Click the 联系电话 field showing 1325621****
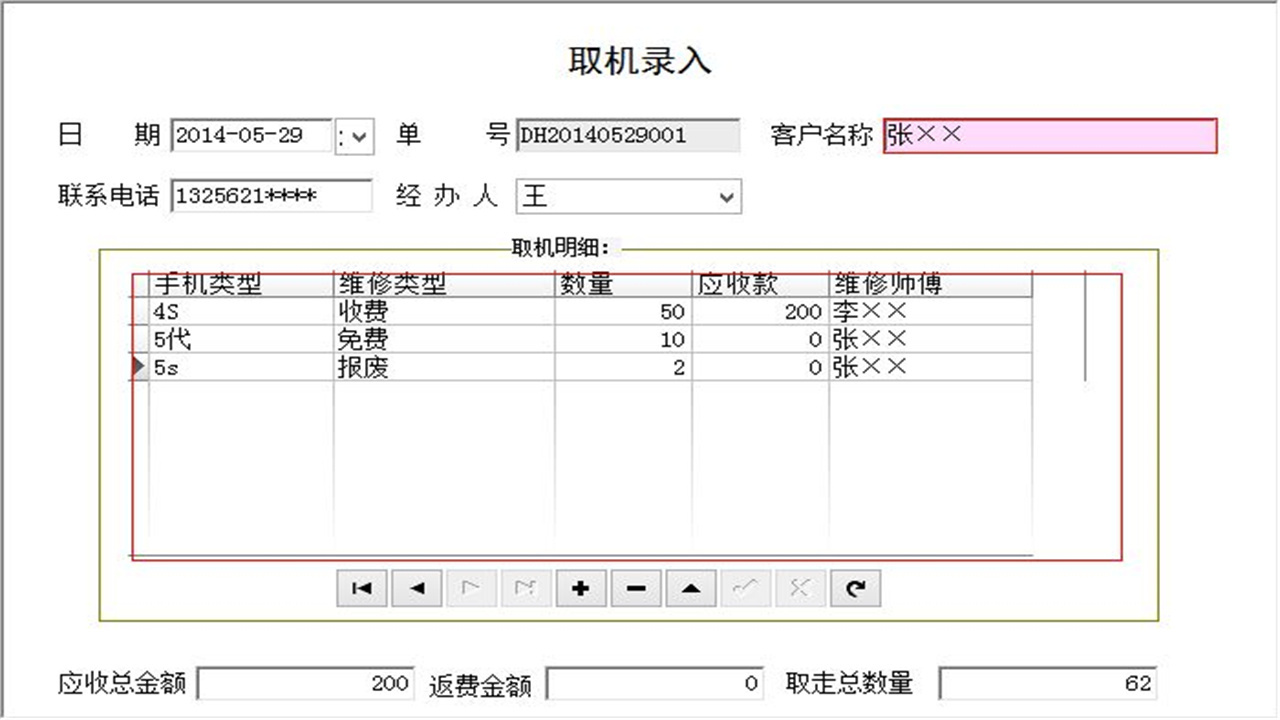The width and height of the screenshot is (1280, 720). click(270, 196)
